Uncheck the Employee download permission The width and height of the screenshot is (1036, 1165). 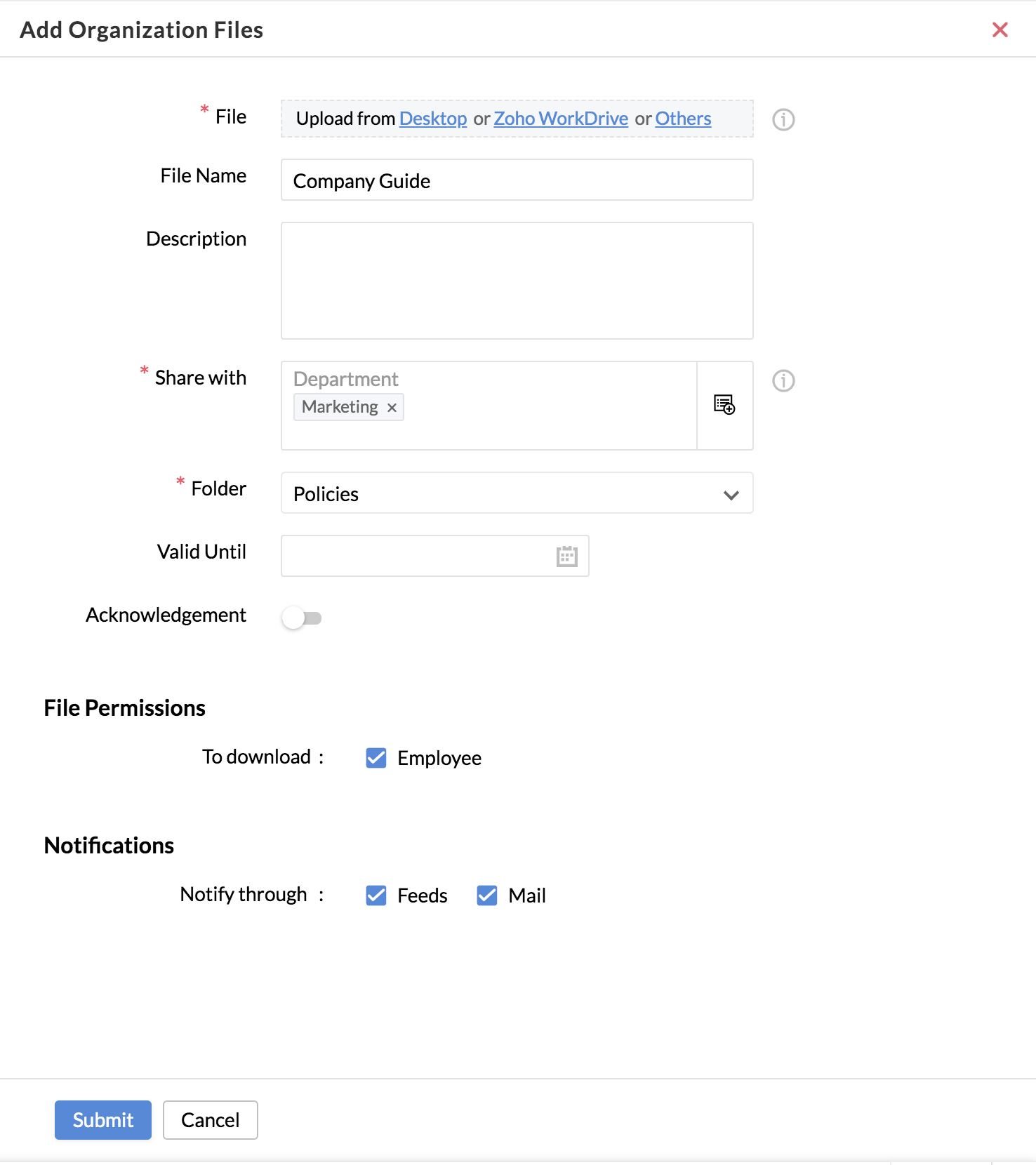pyautogui.click(x=376, y=758)
